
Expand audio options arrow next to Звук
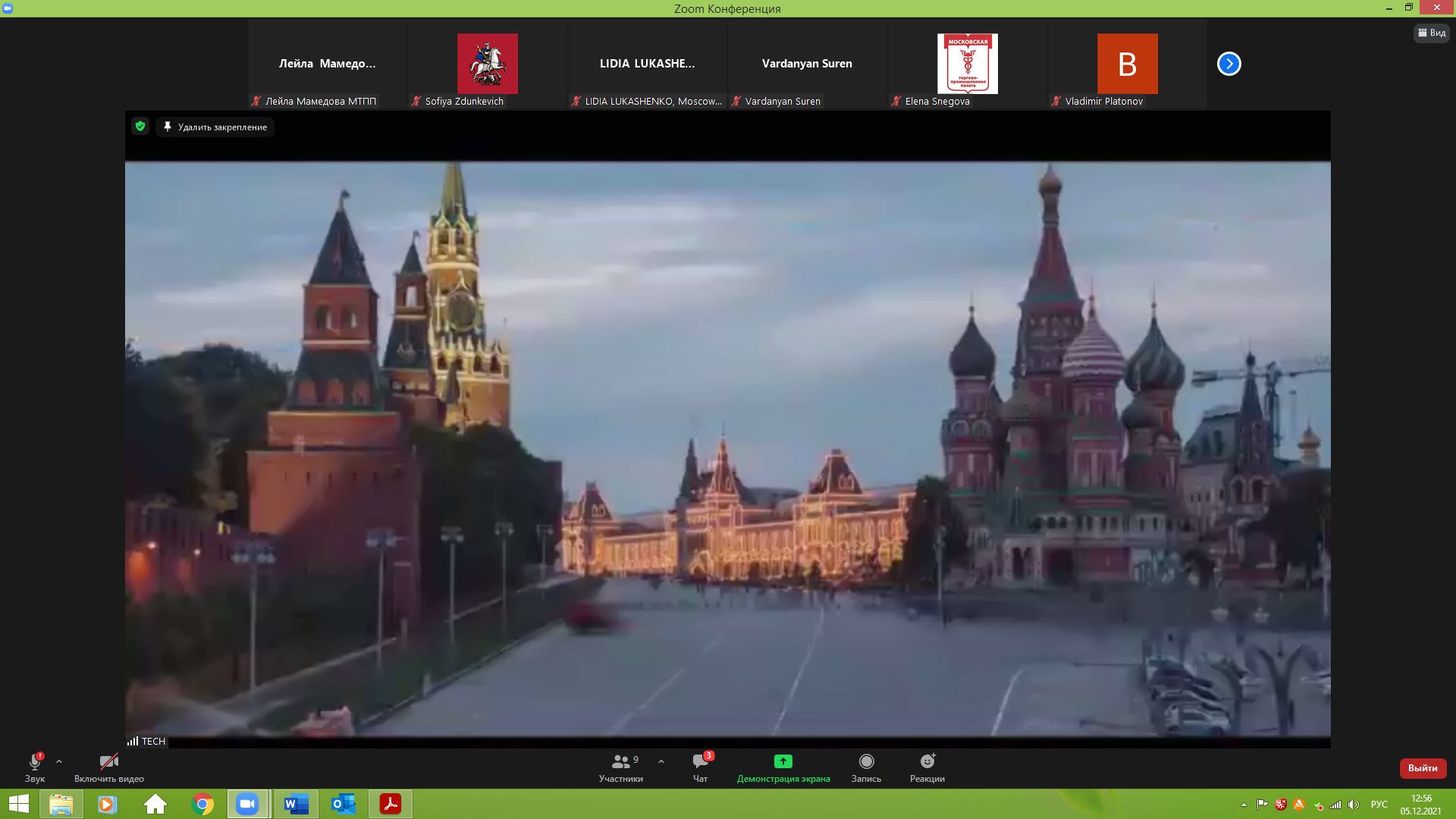coord(59,761)
